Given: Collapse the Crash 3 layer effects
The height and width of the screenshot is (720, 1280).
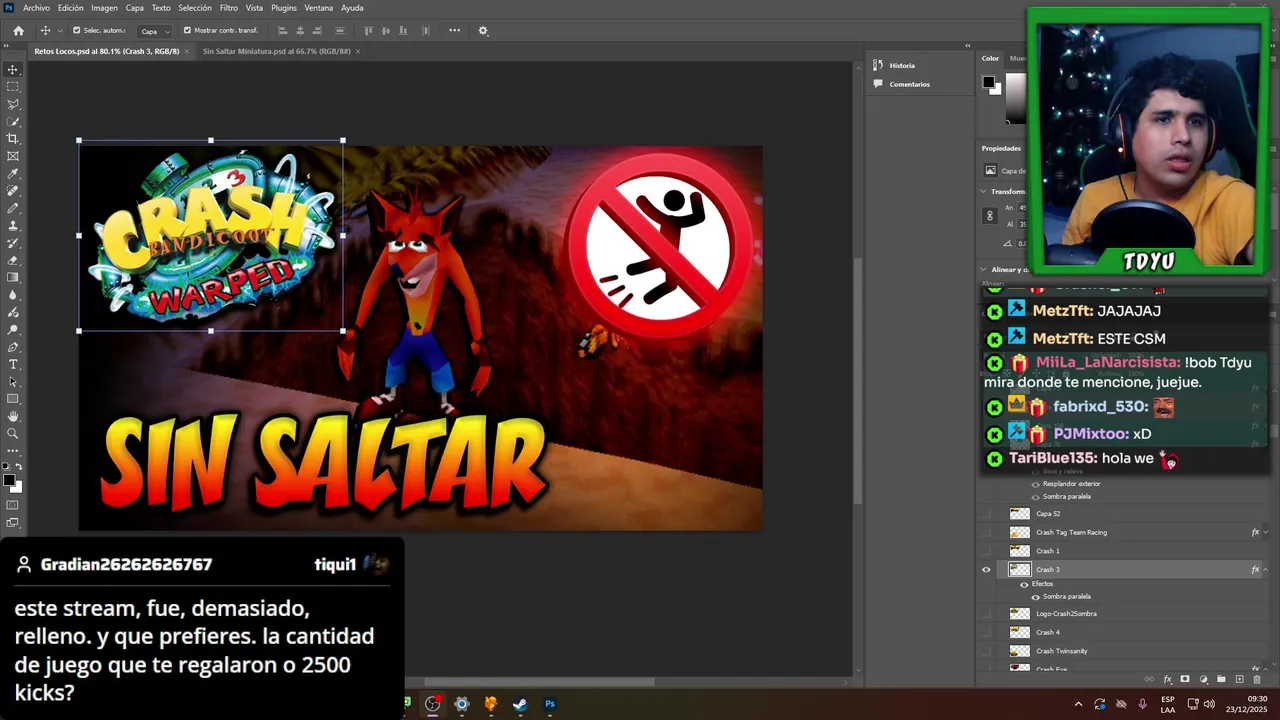Looking at the screenshot, I should [x=1266, y=570].
